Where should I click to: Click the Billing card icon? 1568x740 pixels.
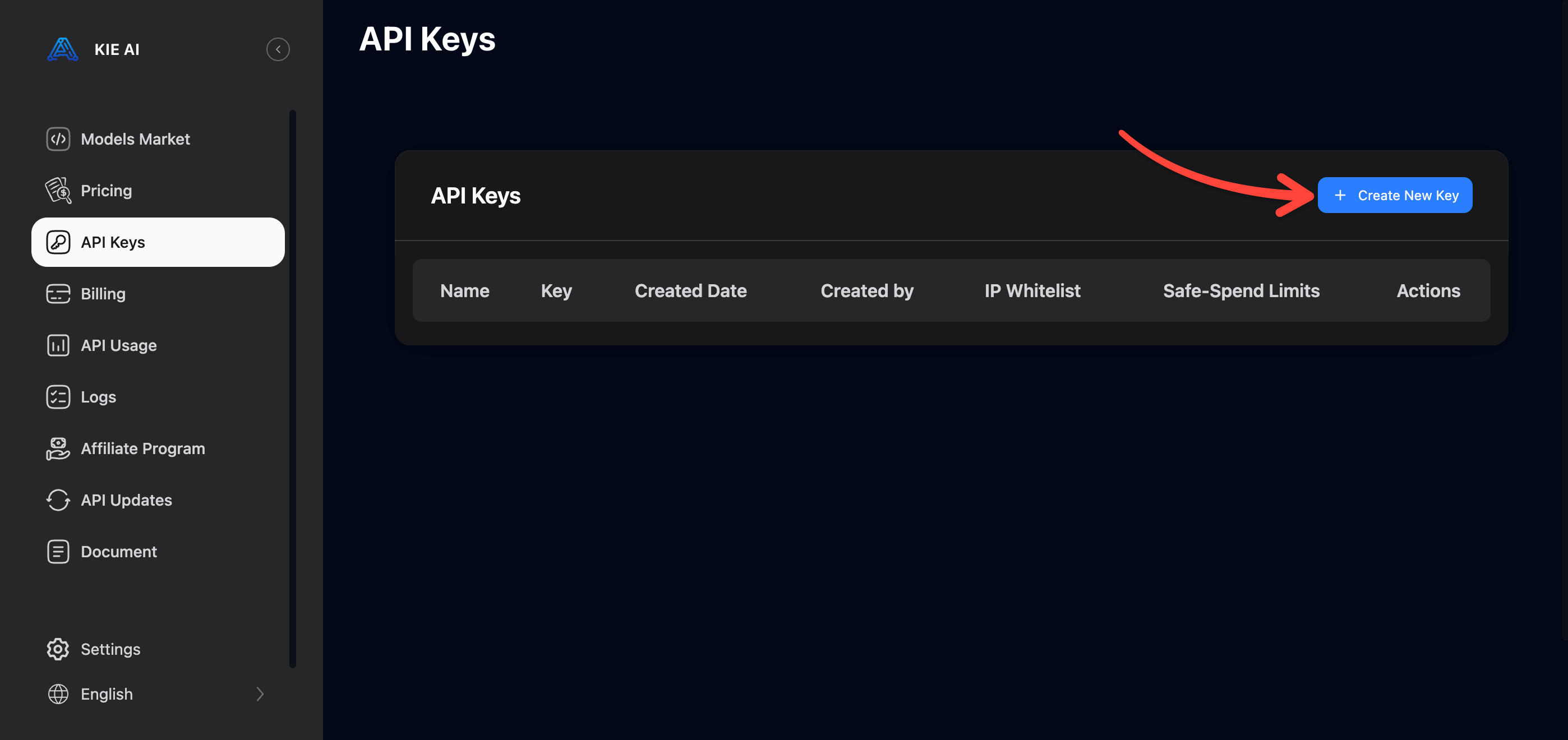pyautogui.click(x=58, y=294)
